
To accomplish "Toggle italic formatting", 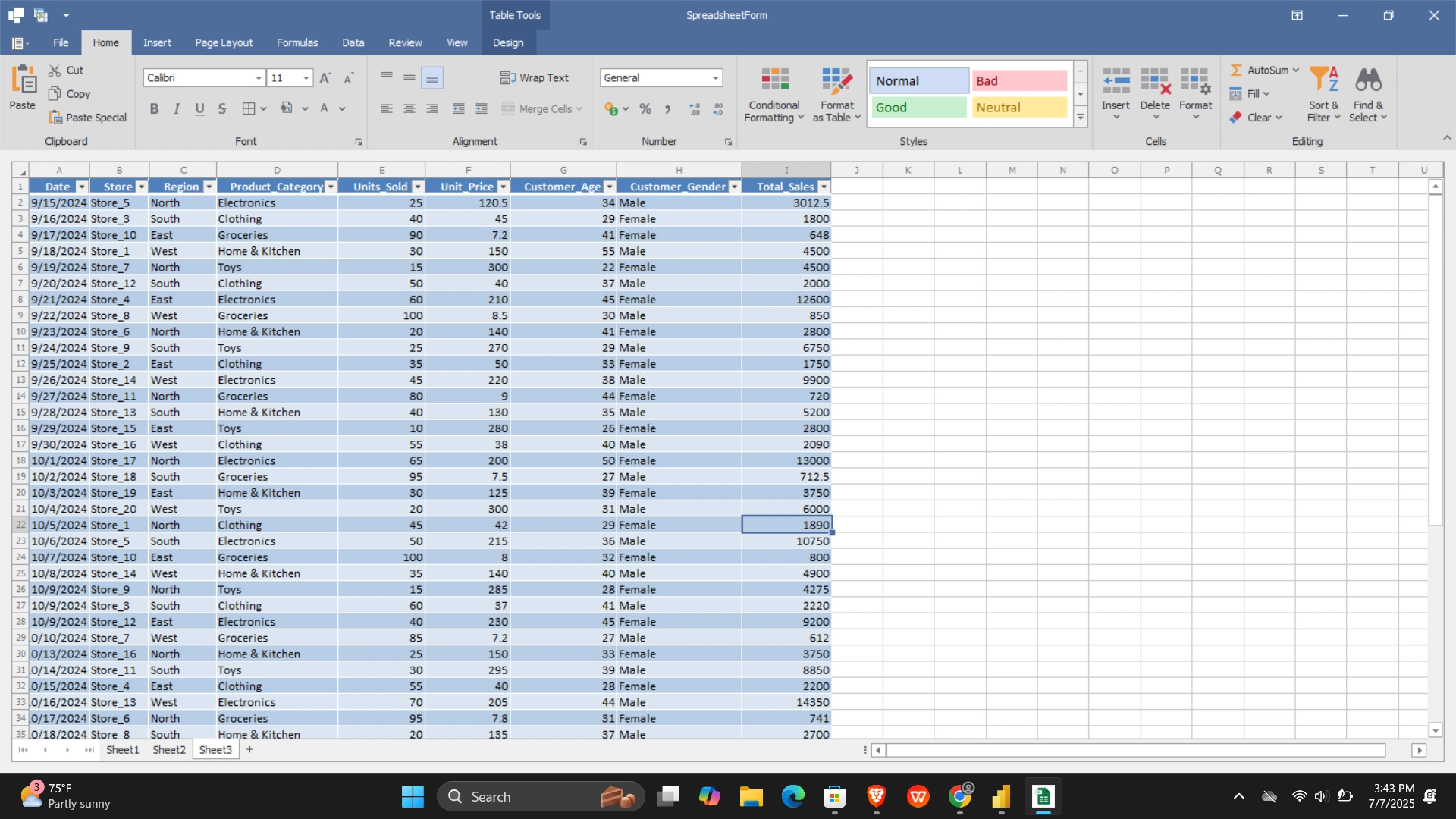I will click(177, 109).
